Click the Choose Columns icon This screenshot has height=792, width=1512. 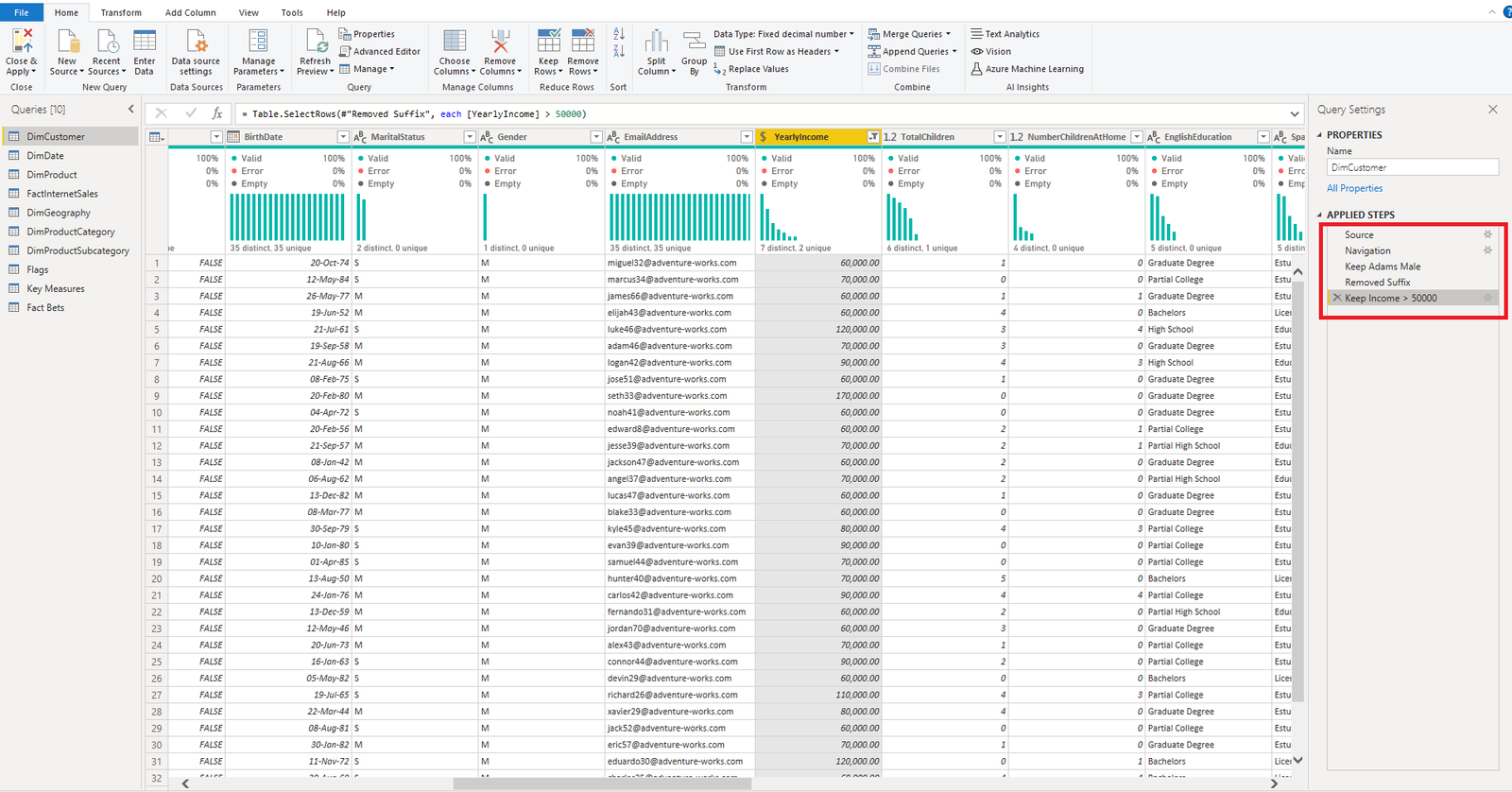coord(455,41)
